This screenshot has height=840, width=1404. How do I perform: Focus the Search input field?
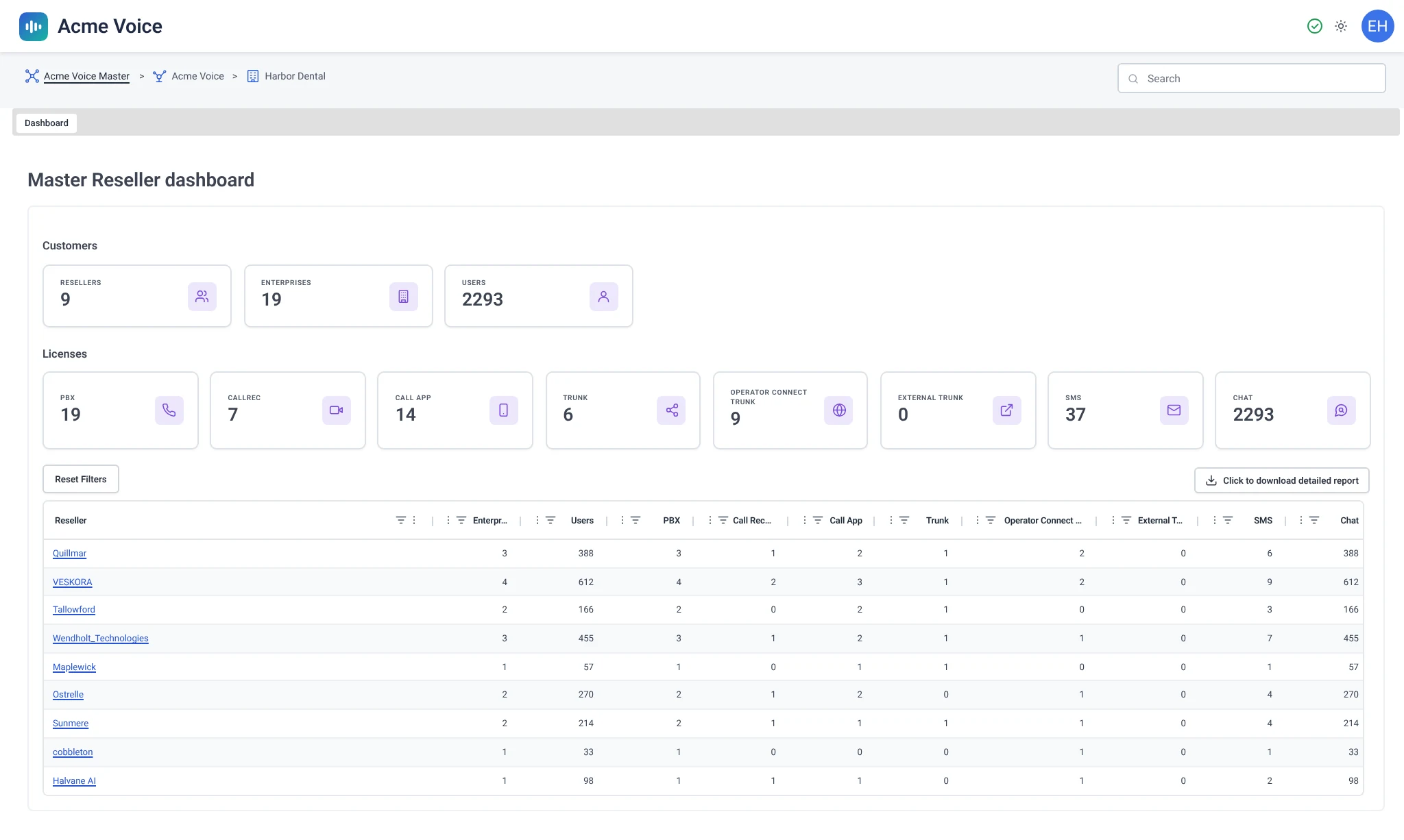1251,78
